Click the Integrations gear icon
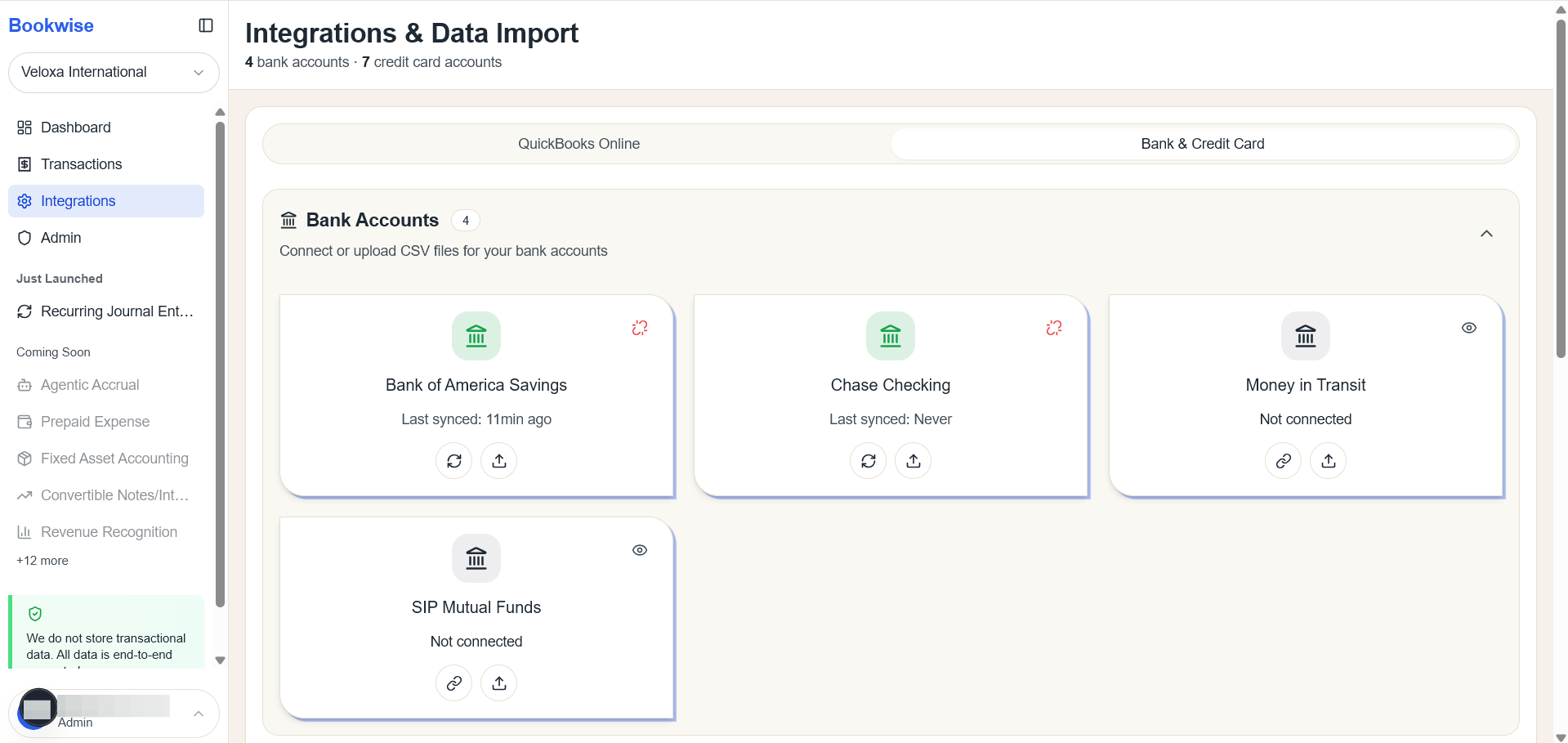The width and height of the screenshot is (1568, 743). [25, 201]
